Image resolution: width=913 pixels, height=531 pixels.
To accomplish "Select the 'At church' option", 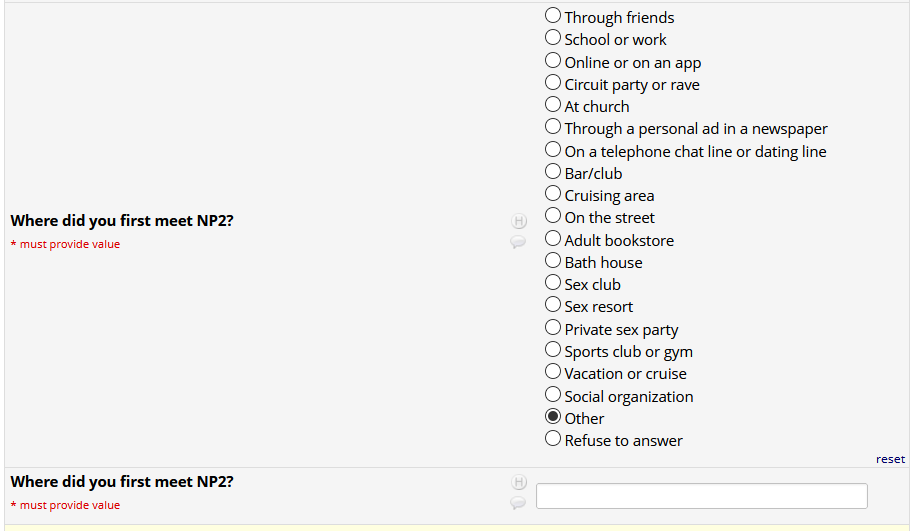I will click(x=553, y=105).
